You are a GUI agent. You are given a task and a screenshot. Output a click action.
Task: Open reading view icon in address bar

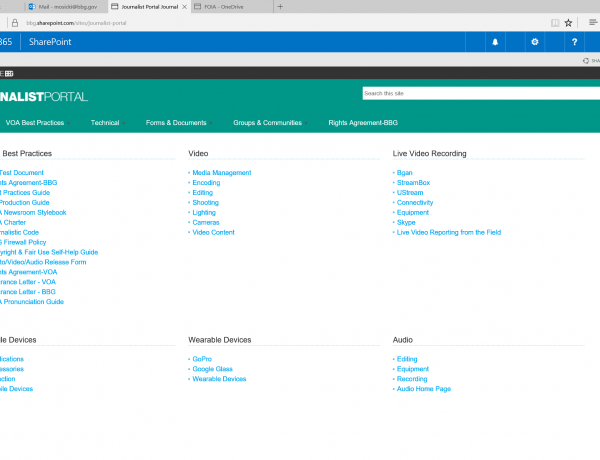pyautogui.click(x=555, y=23)
